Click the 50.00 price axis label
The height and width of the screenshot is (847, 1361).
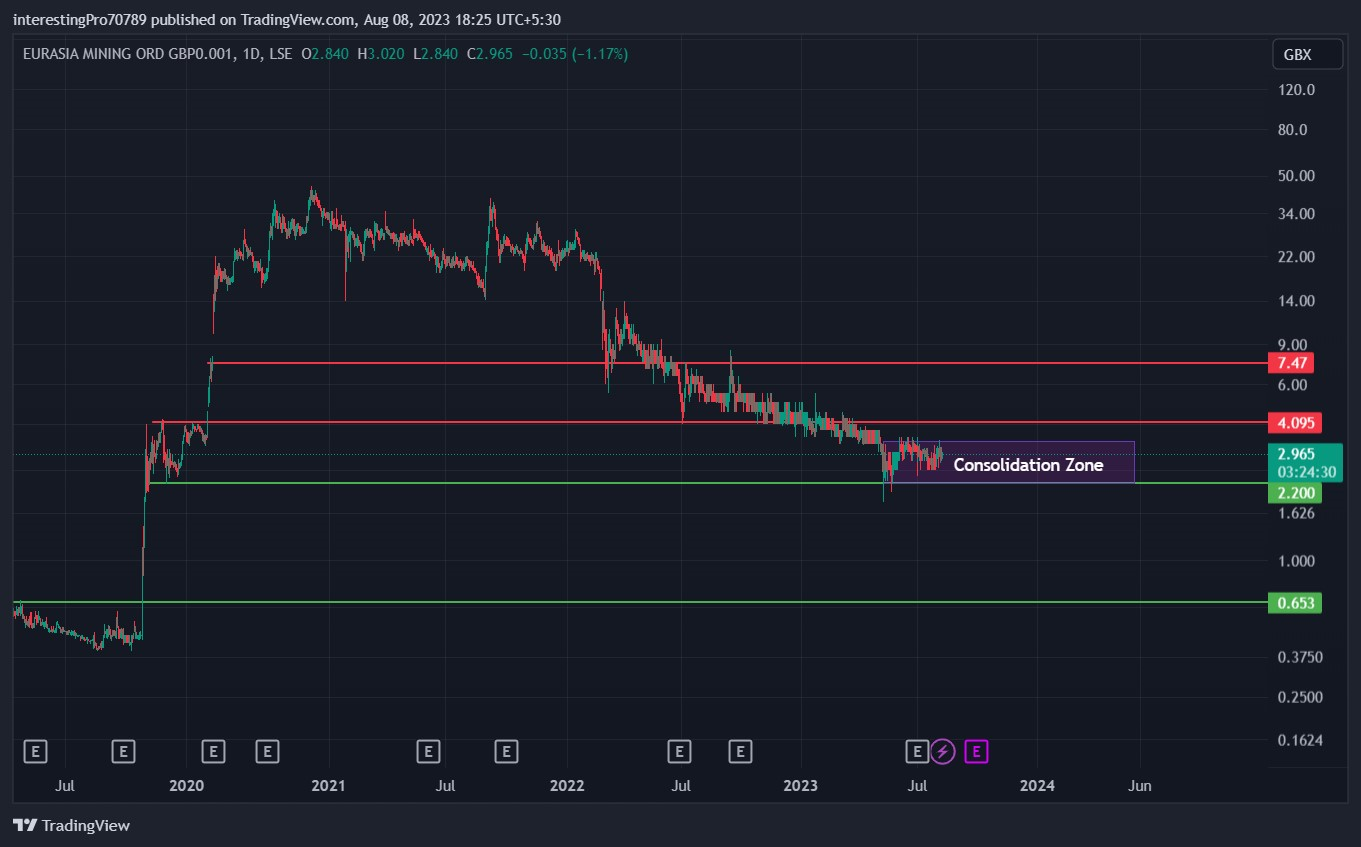click(1297, 176)
